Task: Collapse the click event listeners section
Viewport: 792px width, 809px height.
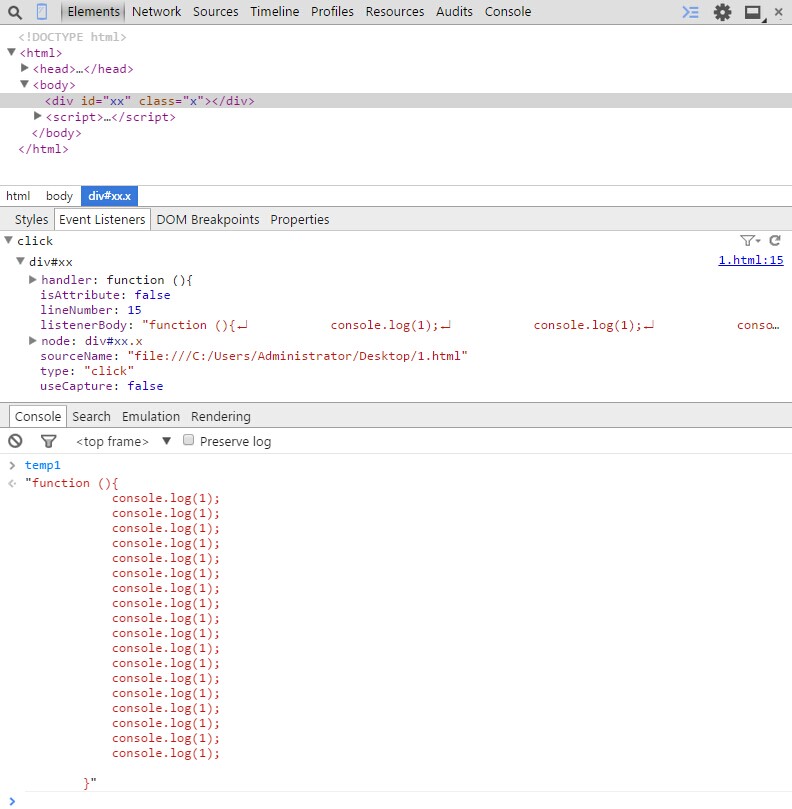Action: pos(8,240)
